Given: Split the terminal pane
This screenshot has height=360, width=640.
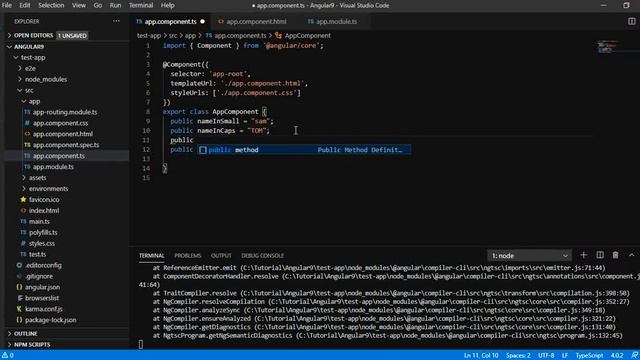Looking at the screenshot, I should click(600, 255).
